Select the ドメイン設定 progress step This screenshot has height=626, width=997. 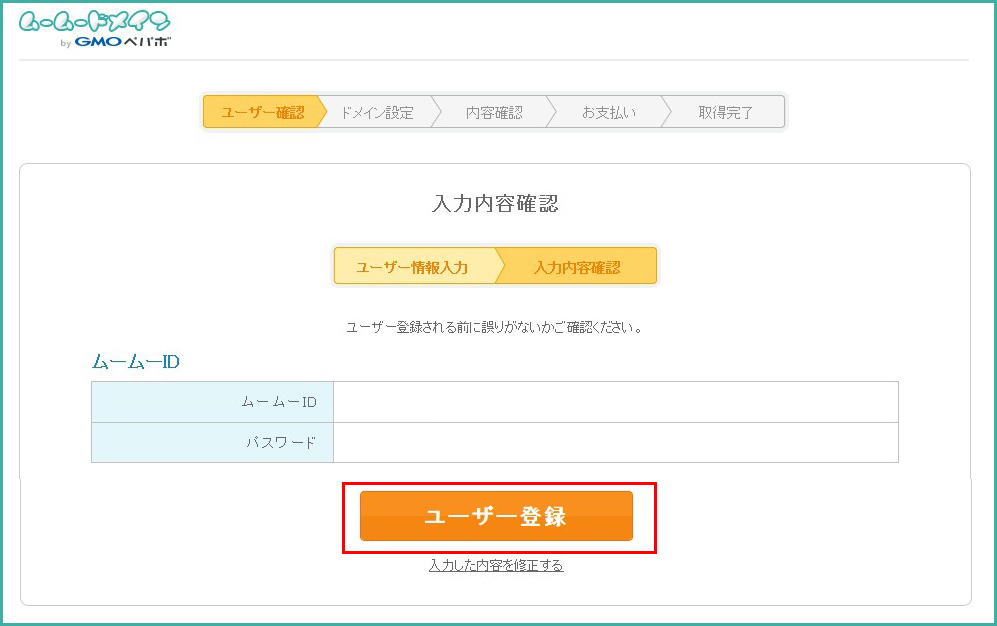(376, 112)
